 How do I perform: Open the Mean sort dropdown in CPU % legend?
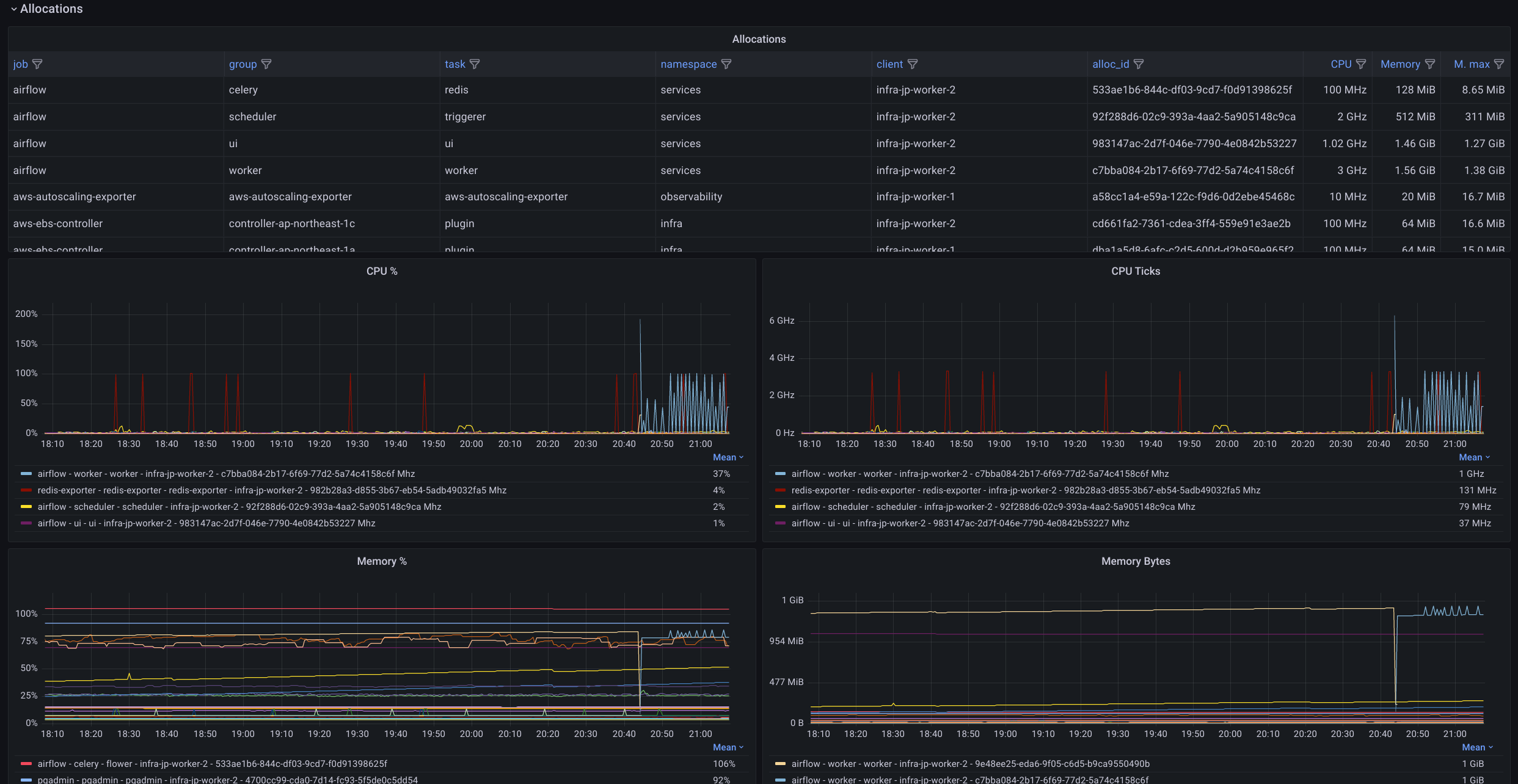(x=728, y=457)
